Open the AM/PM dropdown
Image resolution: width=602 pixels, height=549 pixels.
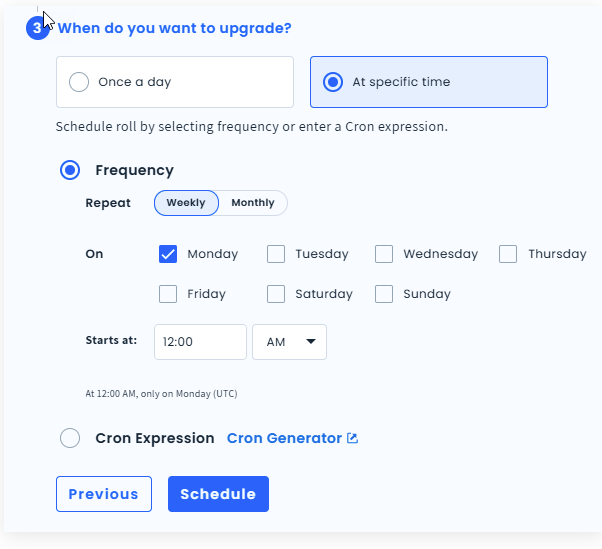[x=290, y=342]
